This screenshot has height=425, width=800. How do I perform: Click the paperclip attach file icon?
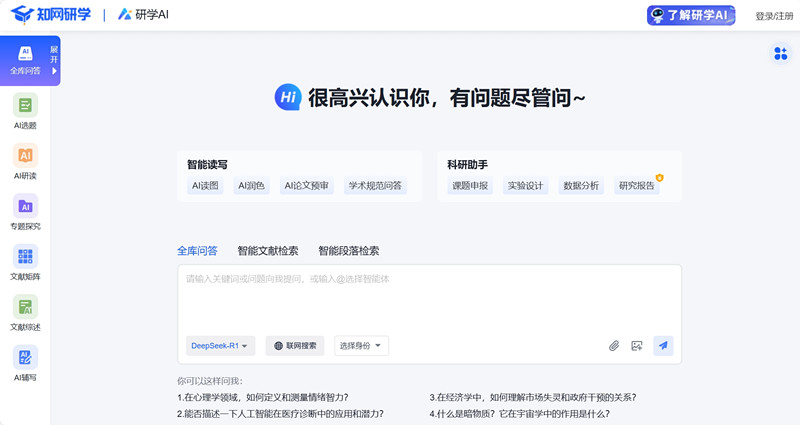pos(614,346)
